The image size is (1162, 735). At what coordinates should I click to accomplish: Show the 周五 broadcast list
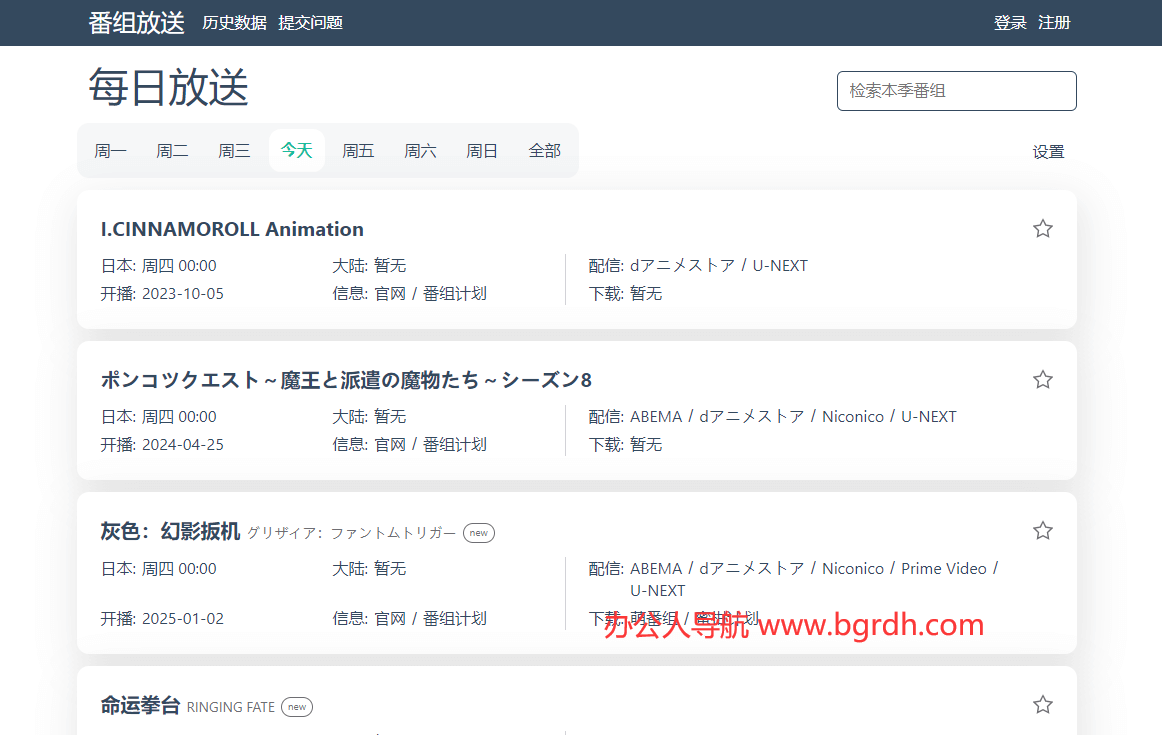(x=358, y=151)
